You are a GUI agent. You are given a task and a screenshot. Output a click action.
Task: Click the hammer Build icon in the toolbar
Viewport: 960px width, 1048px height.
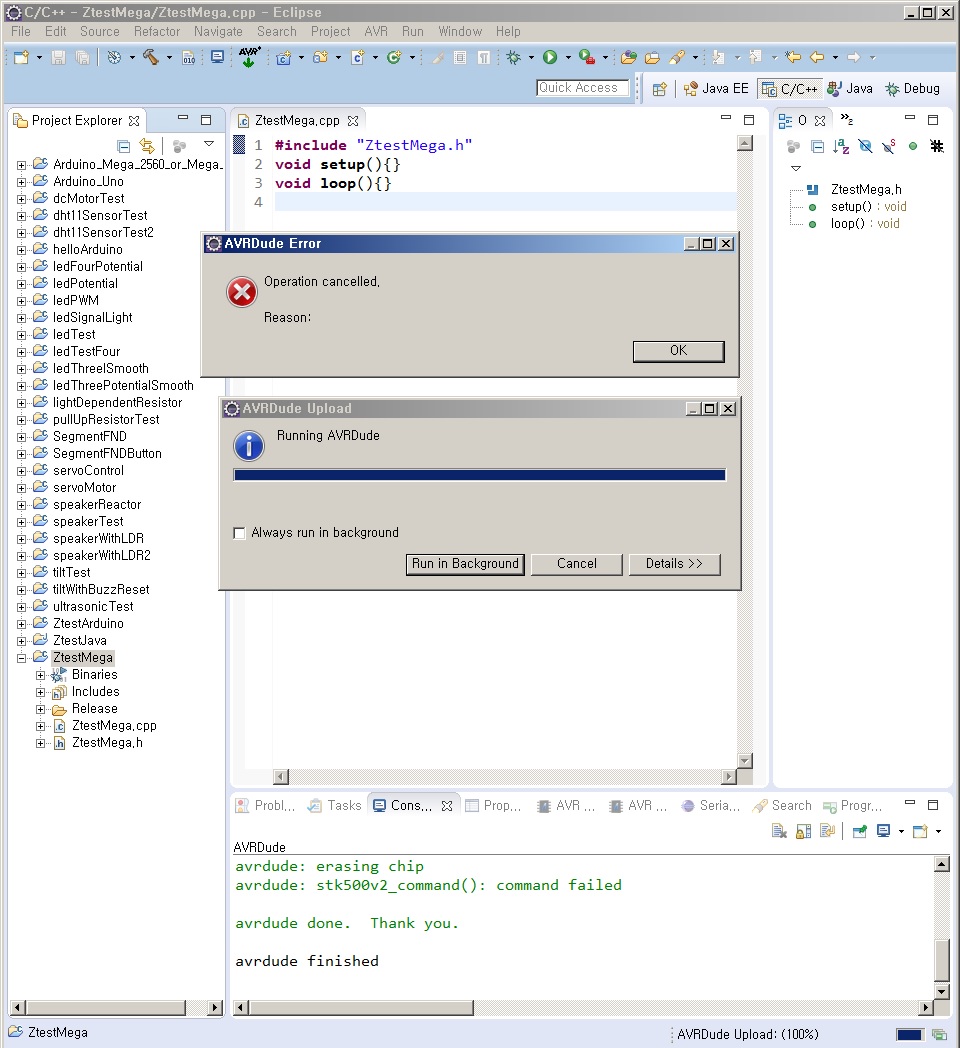click(x=150, y=57)
